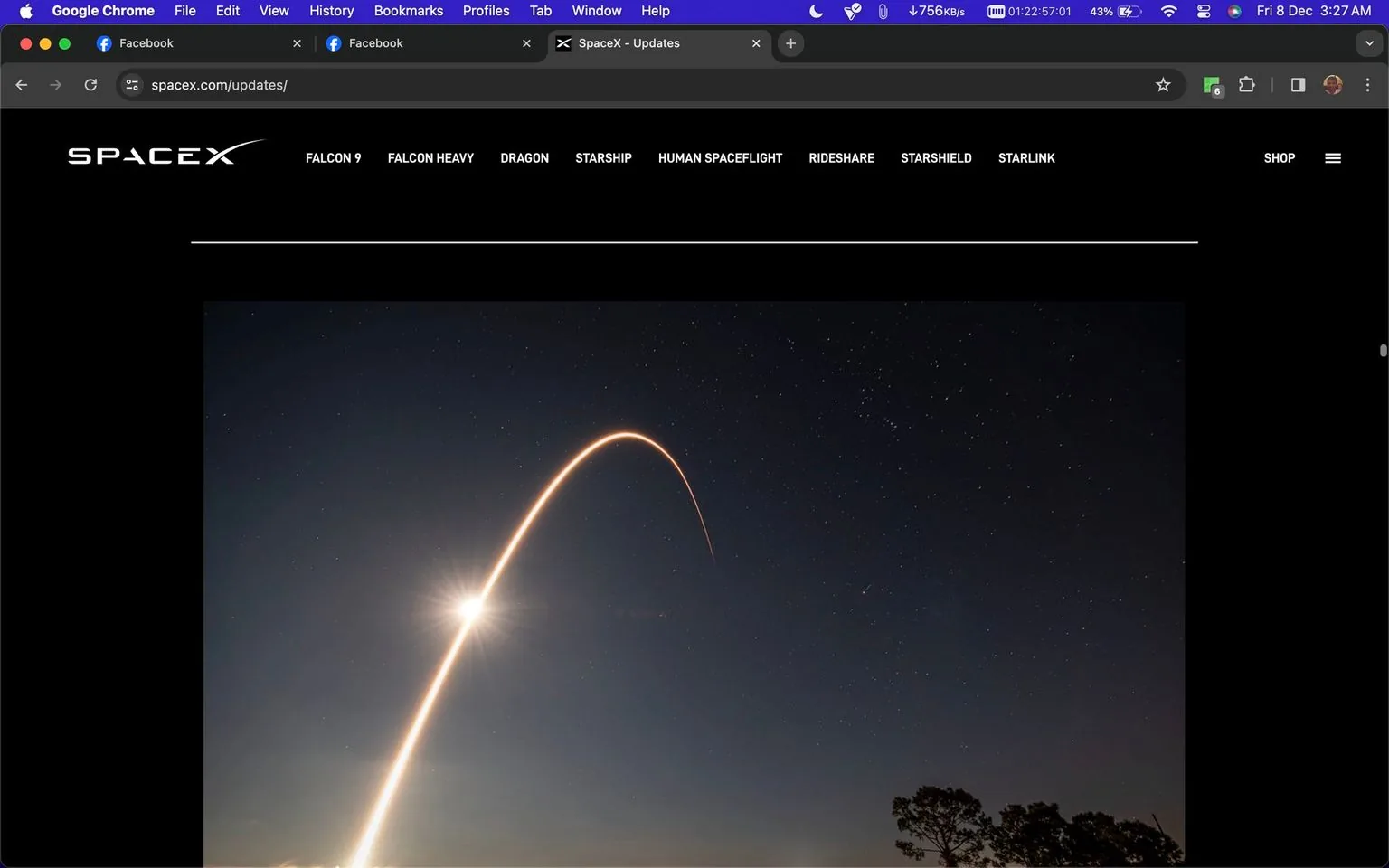Open the Bookmarks menu
Image resolution: width=1389 pixels, height=868 pixels.
click(x=408, y=11)
